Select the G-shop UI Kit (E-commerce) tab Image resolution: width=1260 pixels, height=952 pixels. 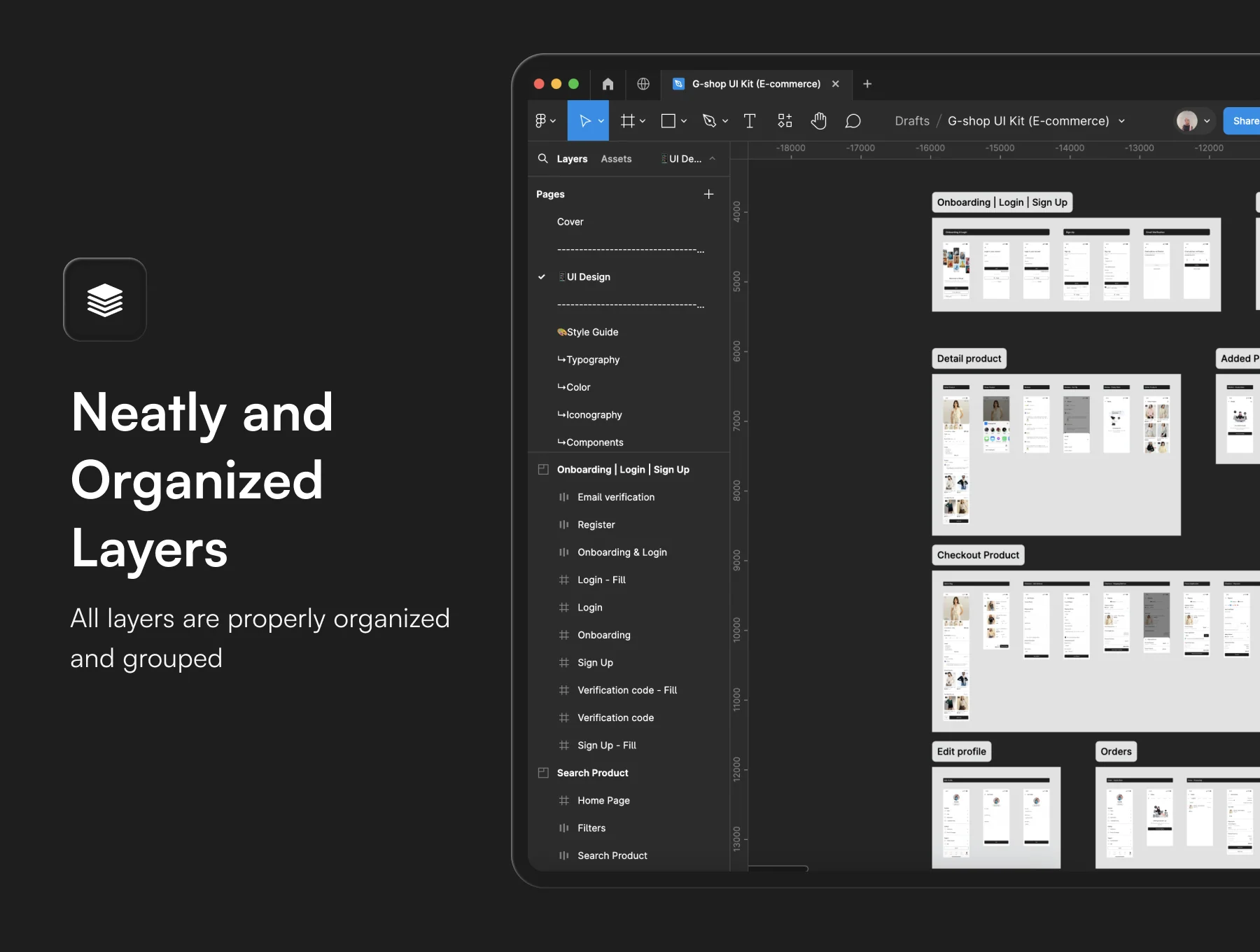click(x=756, y=84)
